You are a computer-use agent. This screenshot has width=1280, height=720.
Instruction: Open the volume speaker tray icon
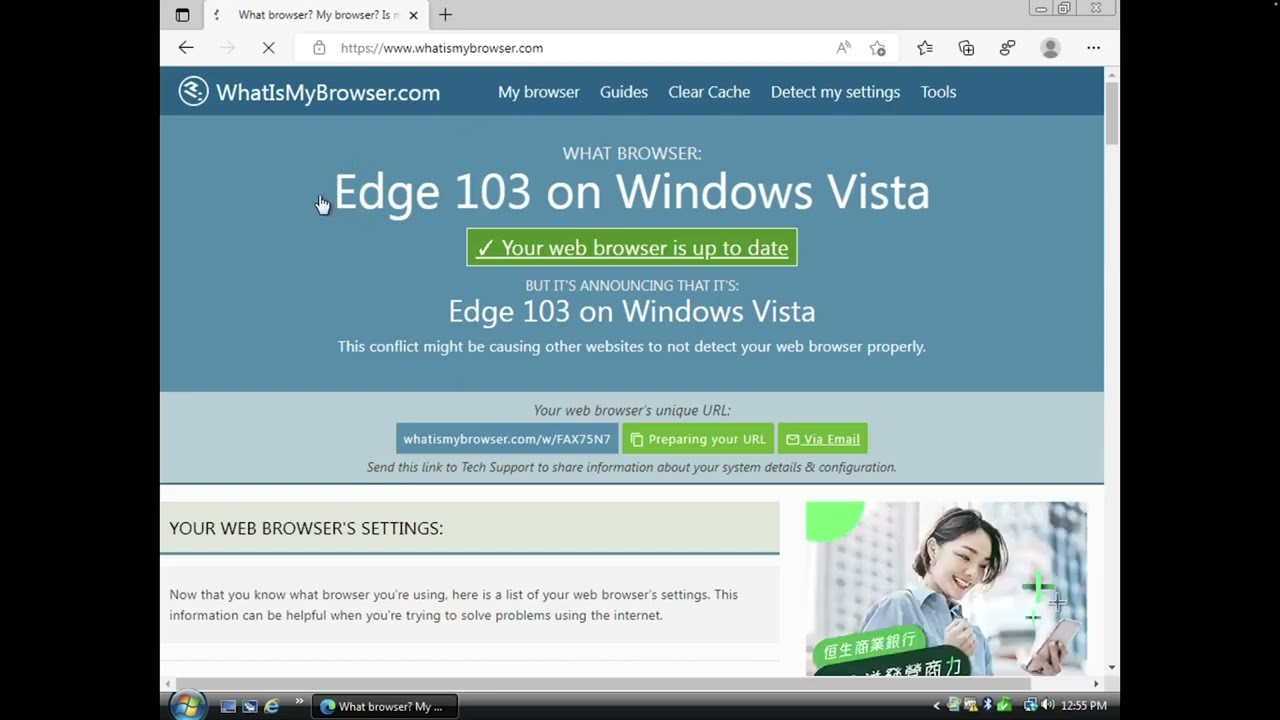[1047, 706]
